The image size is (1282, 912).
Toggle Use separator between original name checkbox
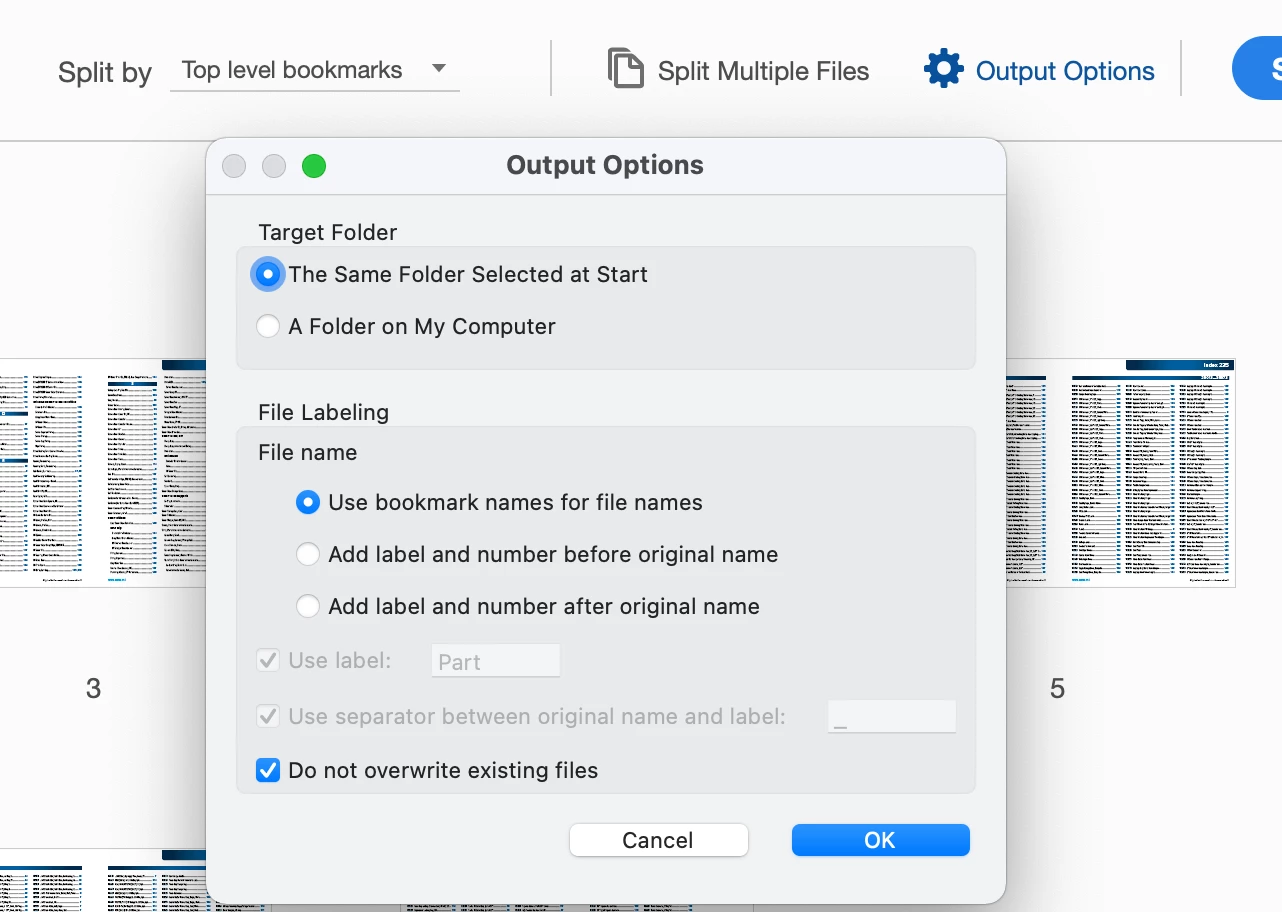pyautogui.click(x=268, y=716)
